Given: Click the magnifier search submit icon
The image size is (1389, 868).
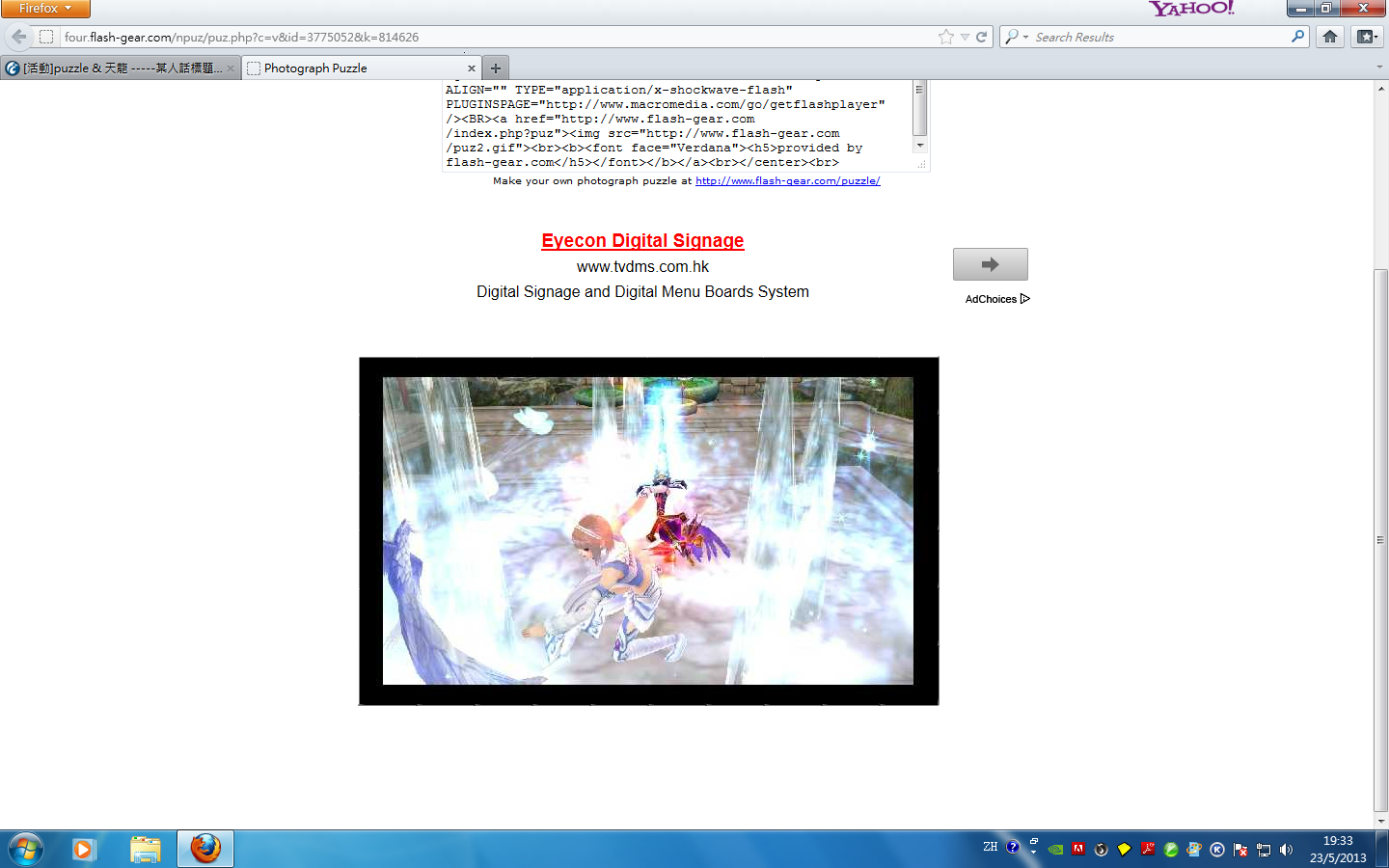Looking at the screenshot, I should (1297, 37).
